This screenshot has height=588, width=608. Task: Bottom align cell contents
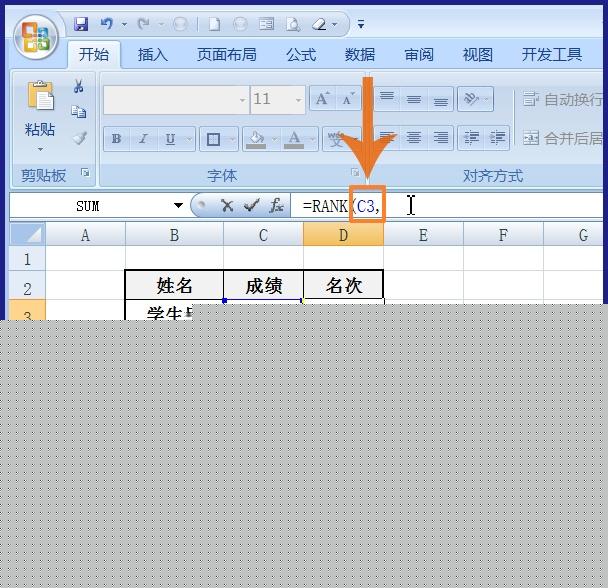[x=440, y=99]
